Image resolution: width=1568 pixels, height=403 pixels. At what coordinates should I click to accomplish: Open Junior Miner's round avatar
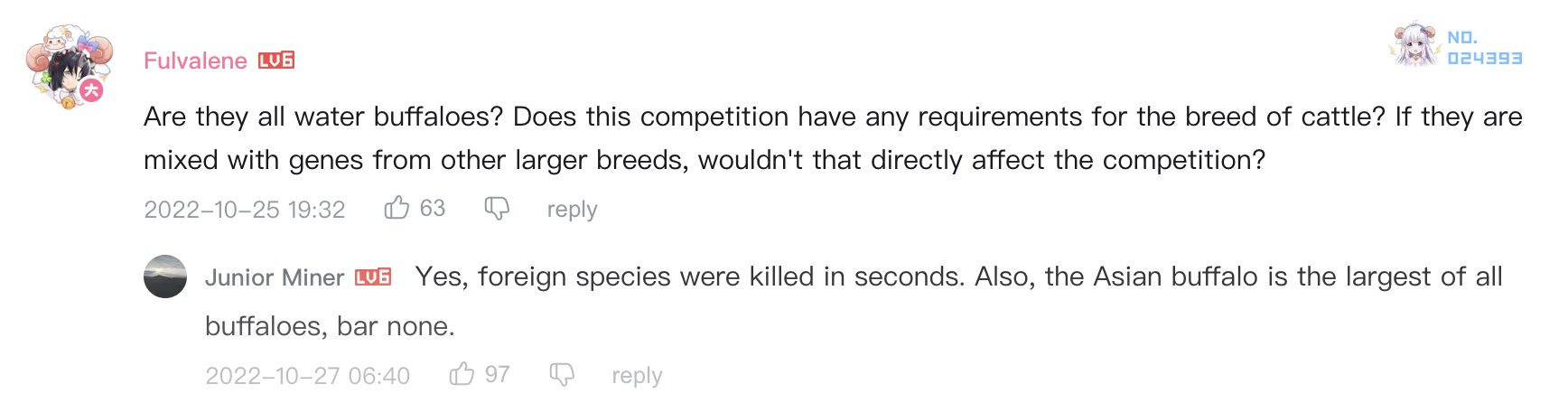pos(165,276)
